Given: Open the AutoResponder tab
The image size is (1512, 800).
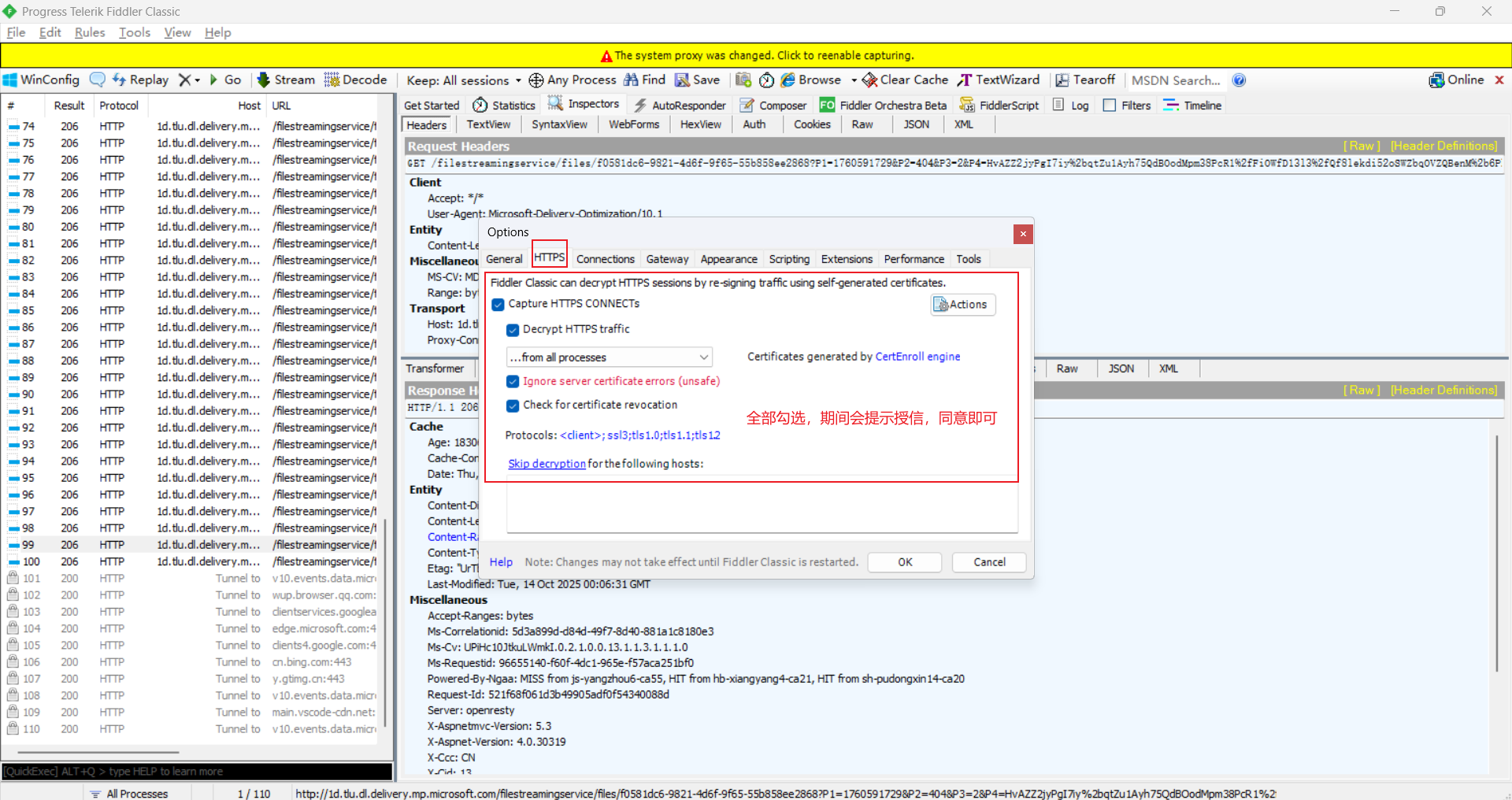Looking at the screenshot, I should click(x=680, y=105).
